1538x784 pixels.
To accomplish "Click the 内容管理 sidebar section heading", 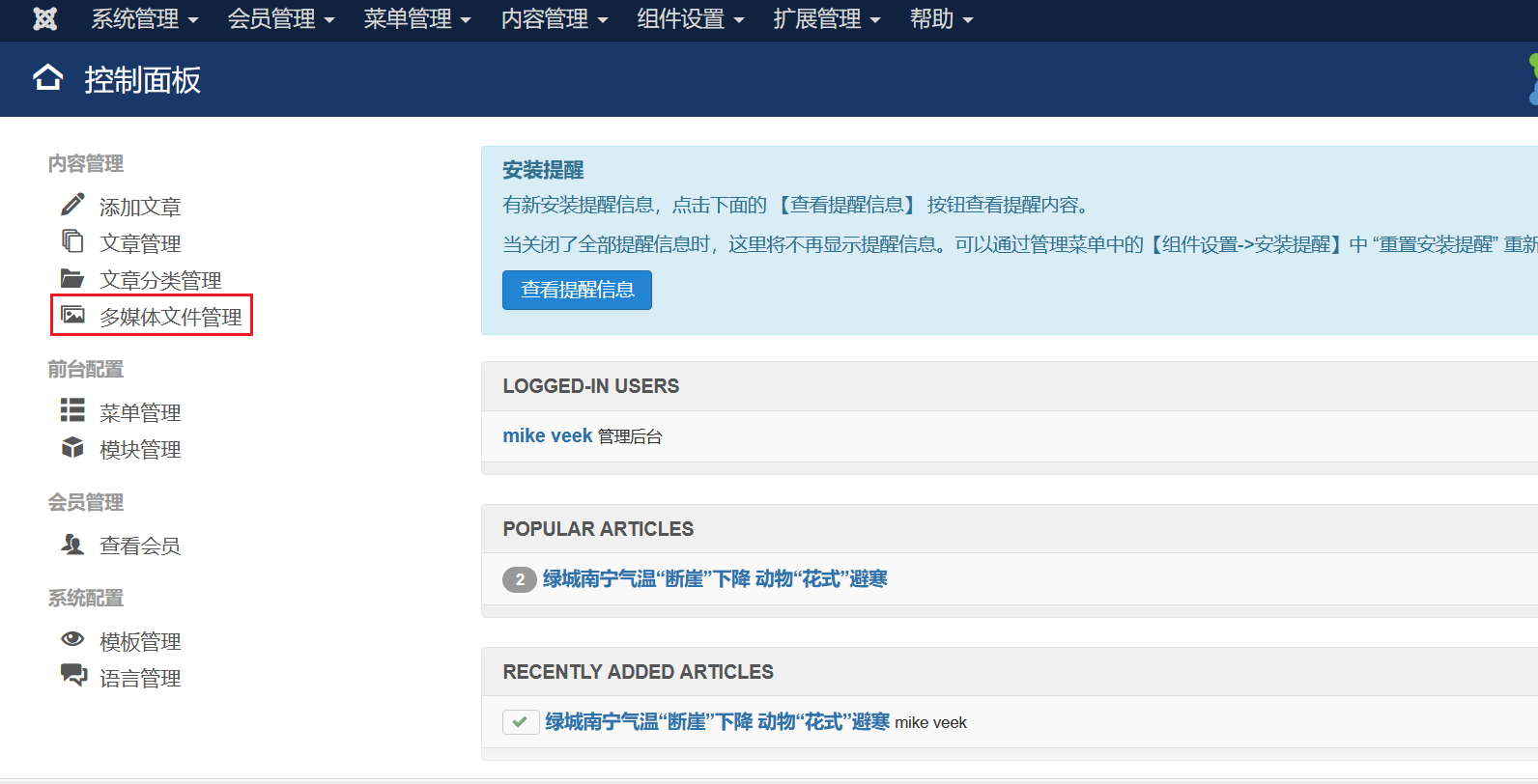I will [x=86, y=163].
